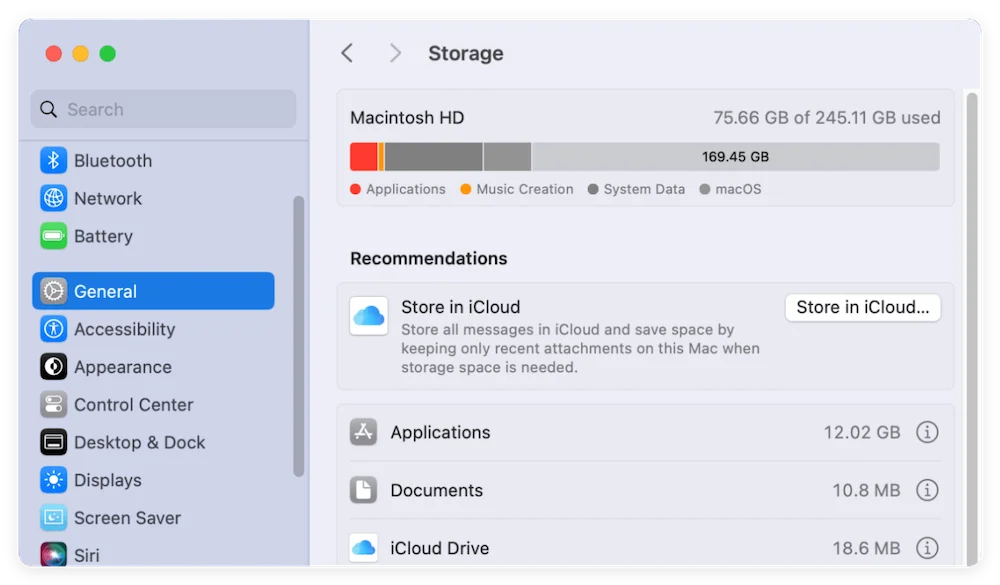The width and height of the screenshot is (1000, 585).
Task: Go forward with the right chevron
Action: (395, 53)
